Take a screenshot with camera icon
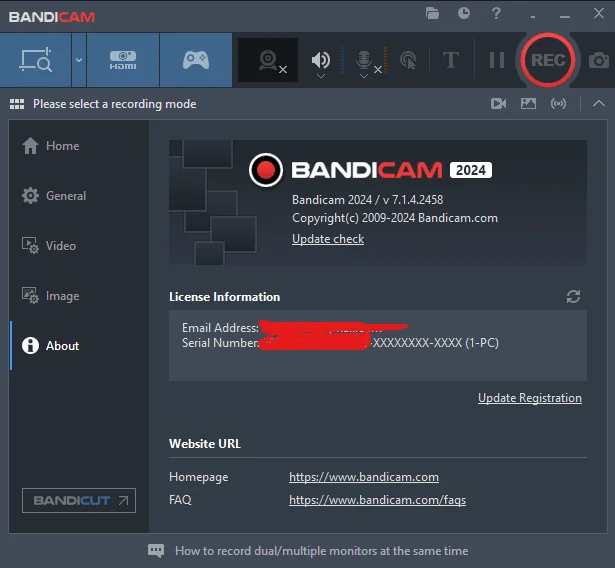 (x=599, y=60)
